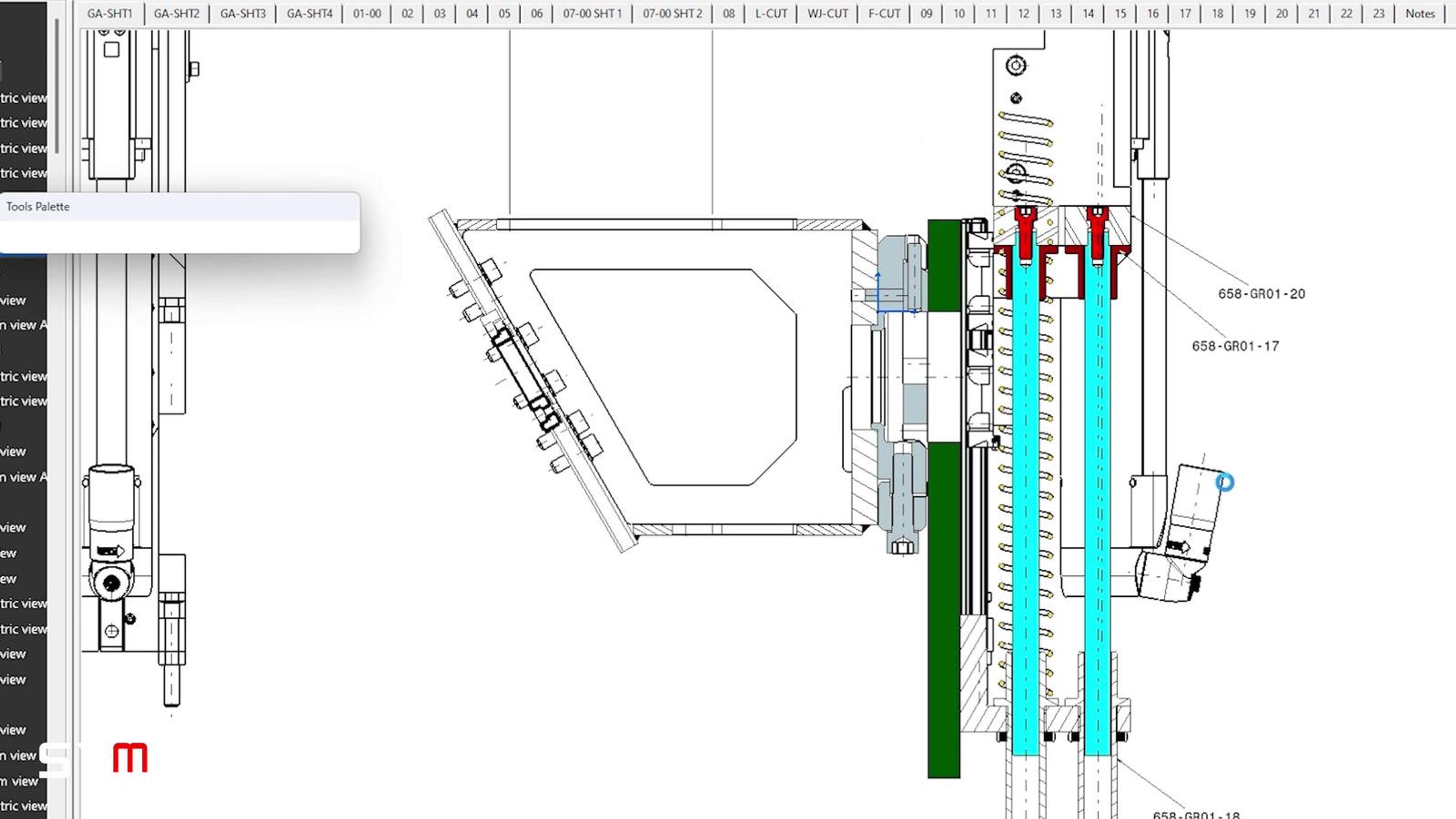Viewport: 1456px width, 819px height.
Task: Open sheet tab 15
Action: 1120,14
